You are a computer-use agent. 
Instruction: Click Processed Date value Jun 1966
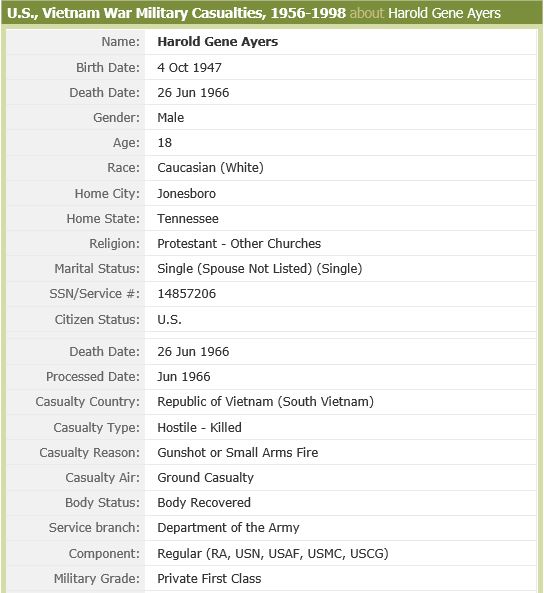click(183, 377)
